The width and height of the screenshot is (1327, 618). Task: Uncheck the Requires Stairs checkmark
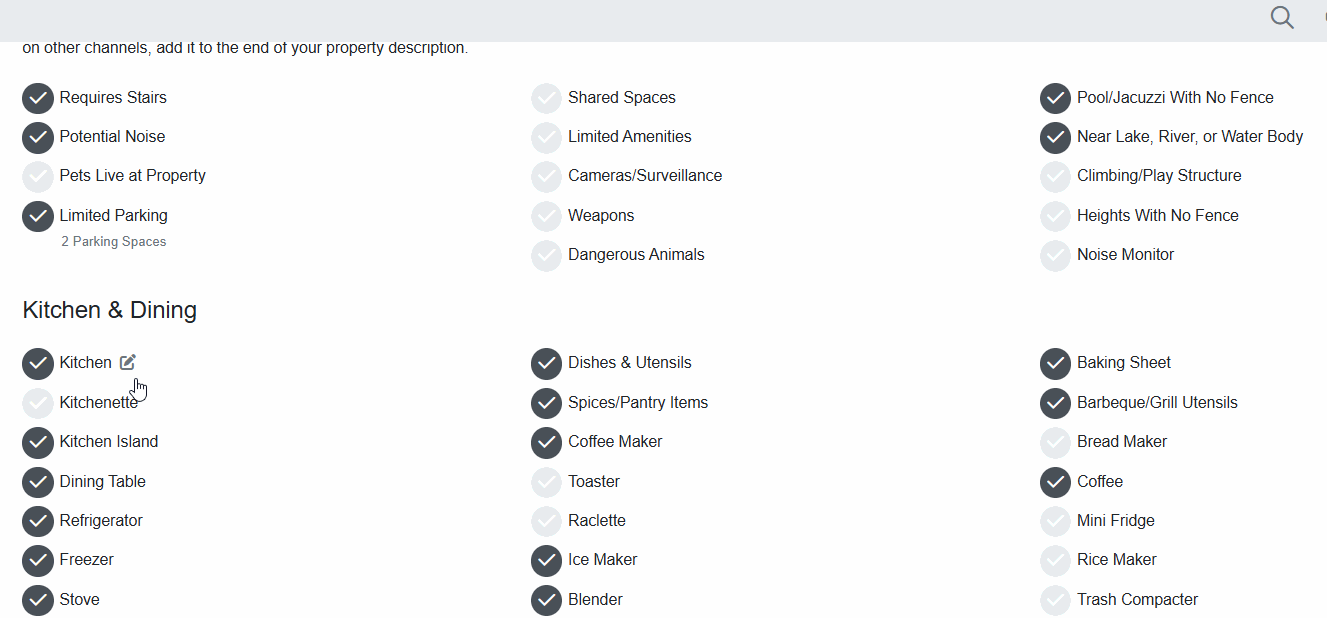pyautogui.click(x=38, y=98)
